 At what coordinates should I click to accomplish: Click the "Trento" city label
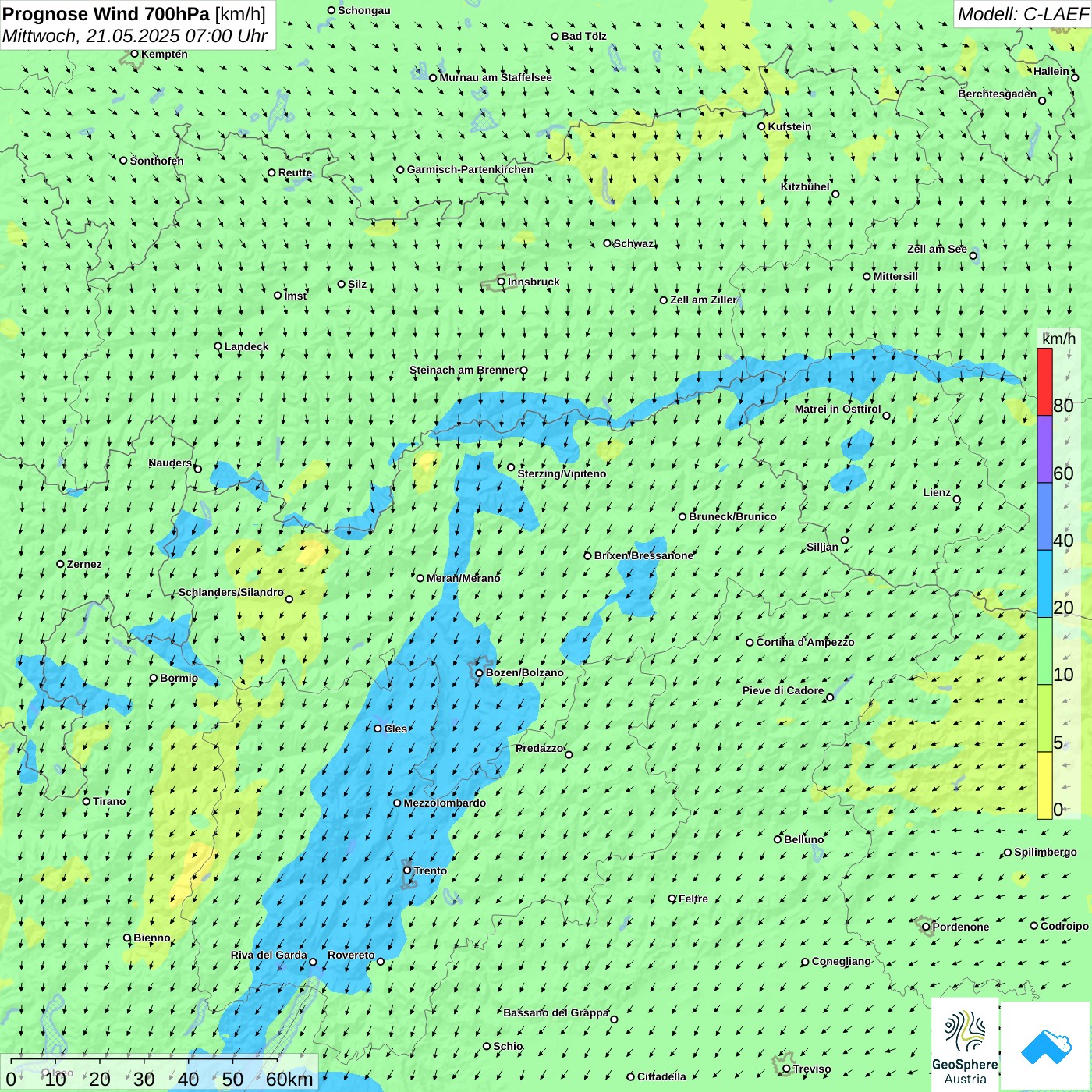coord(431,870)
